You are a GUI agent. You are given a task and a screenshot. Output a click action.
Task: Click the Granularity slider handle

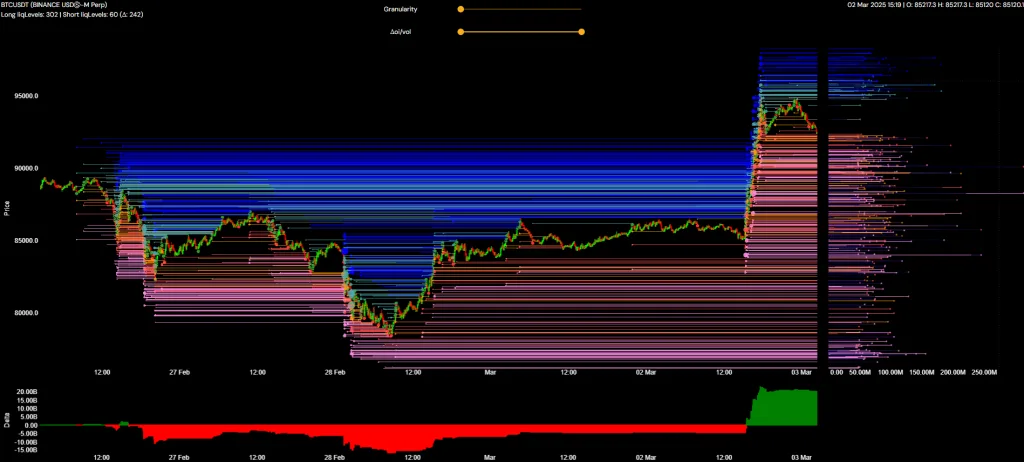460,9
